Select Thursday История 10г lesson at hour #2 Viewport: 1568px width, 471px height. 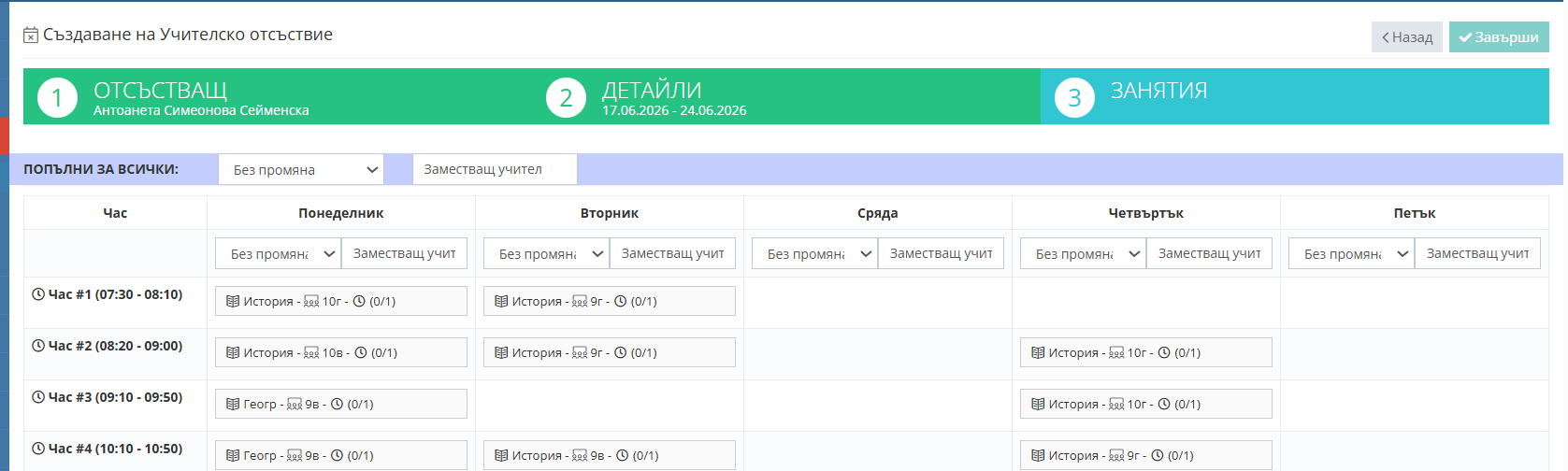[1146, 352]
